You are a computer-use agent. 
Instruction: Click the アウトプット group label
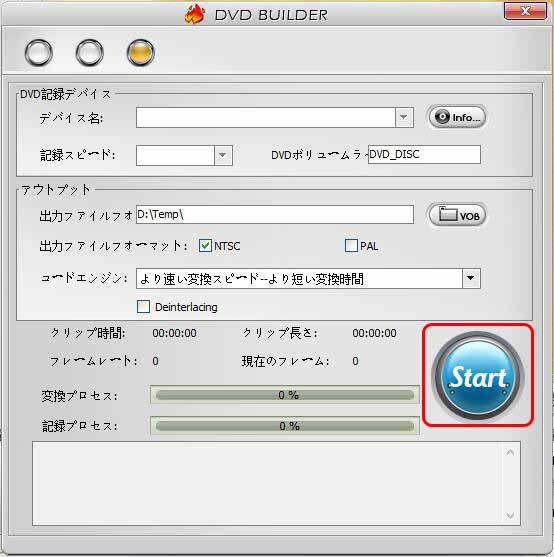pyautogui.click(x=56, y=190)
